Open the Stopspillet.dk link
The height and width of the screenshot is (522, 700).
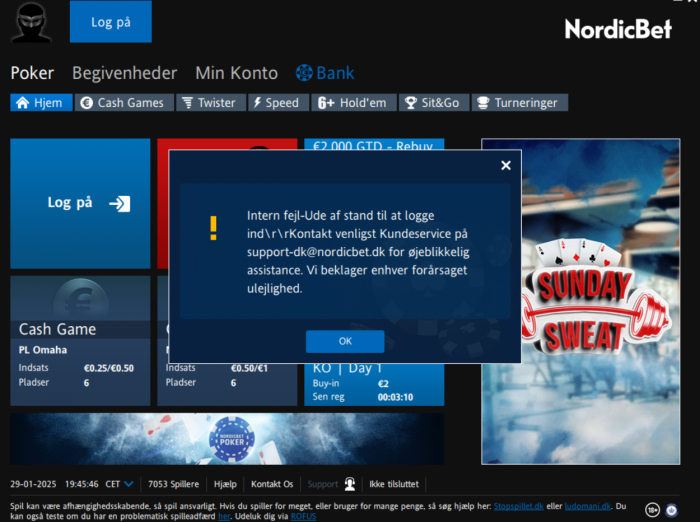point(518,506)
